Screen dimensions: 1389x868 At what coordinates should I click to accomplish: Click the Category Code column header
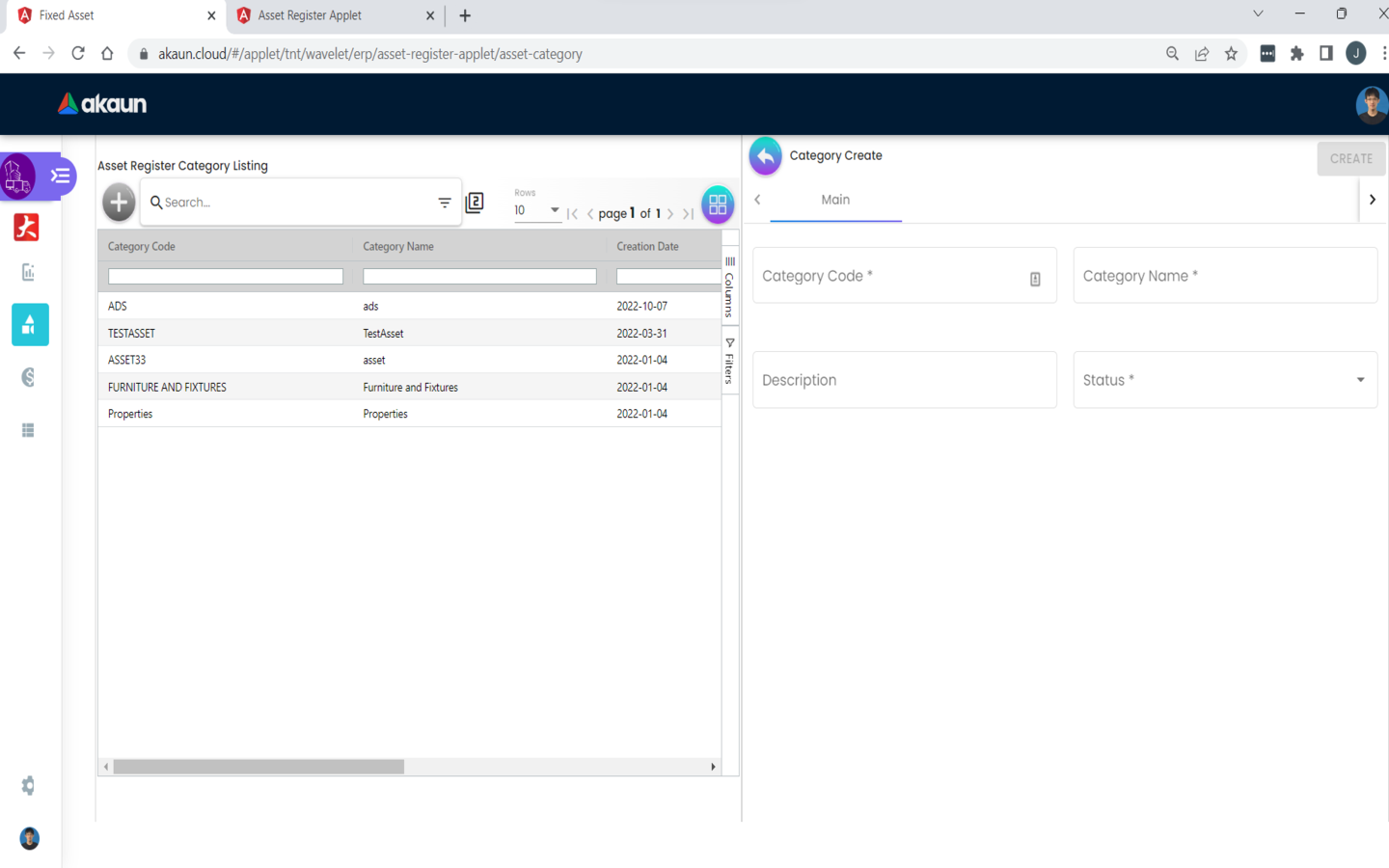pos(142,247)
